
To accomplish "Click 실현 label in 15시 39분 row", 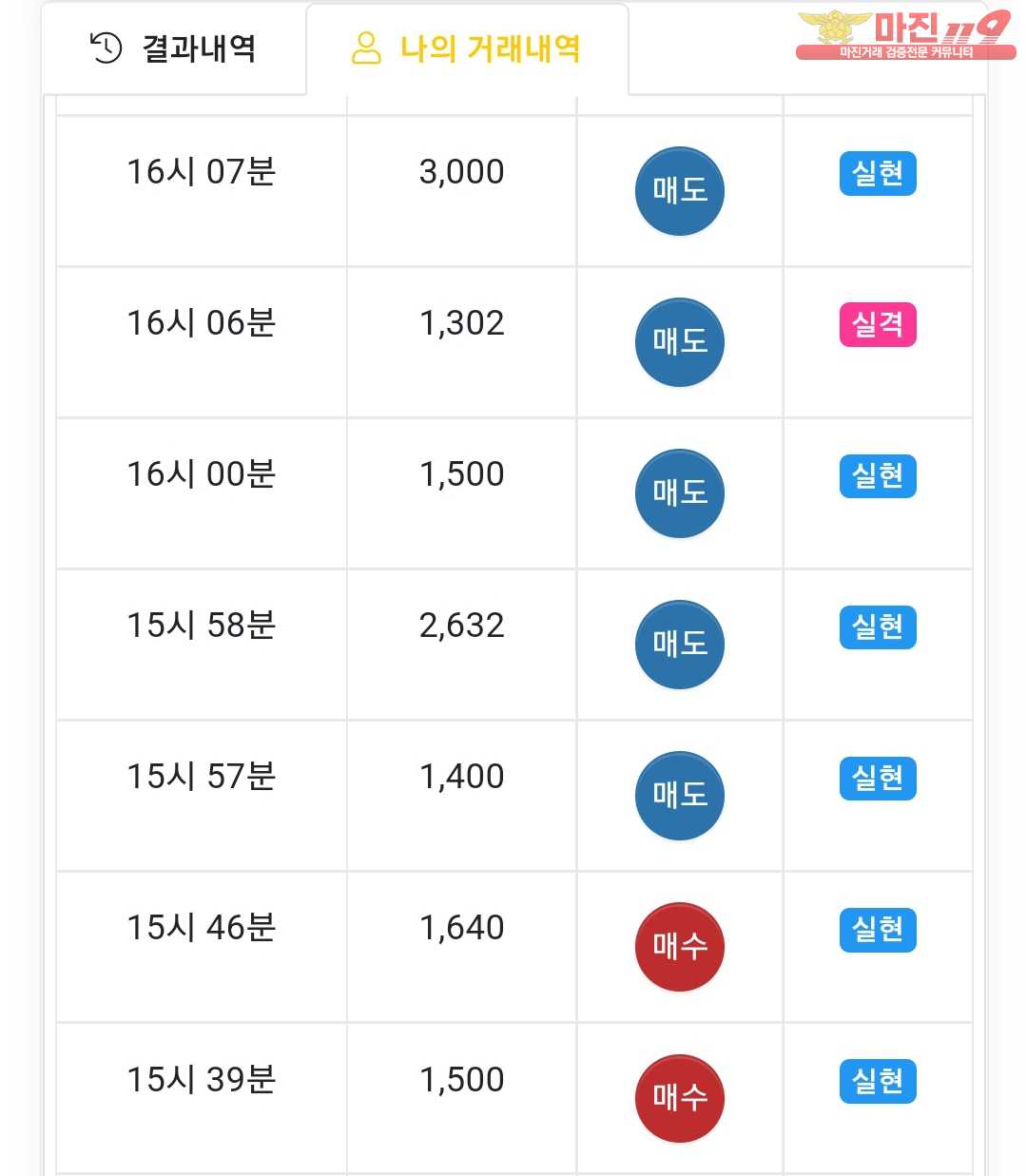I will click(877, 1081).
